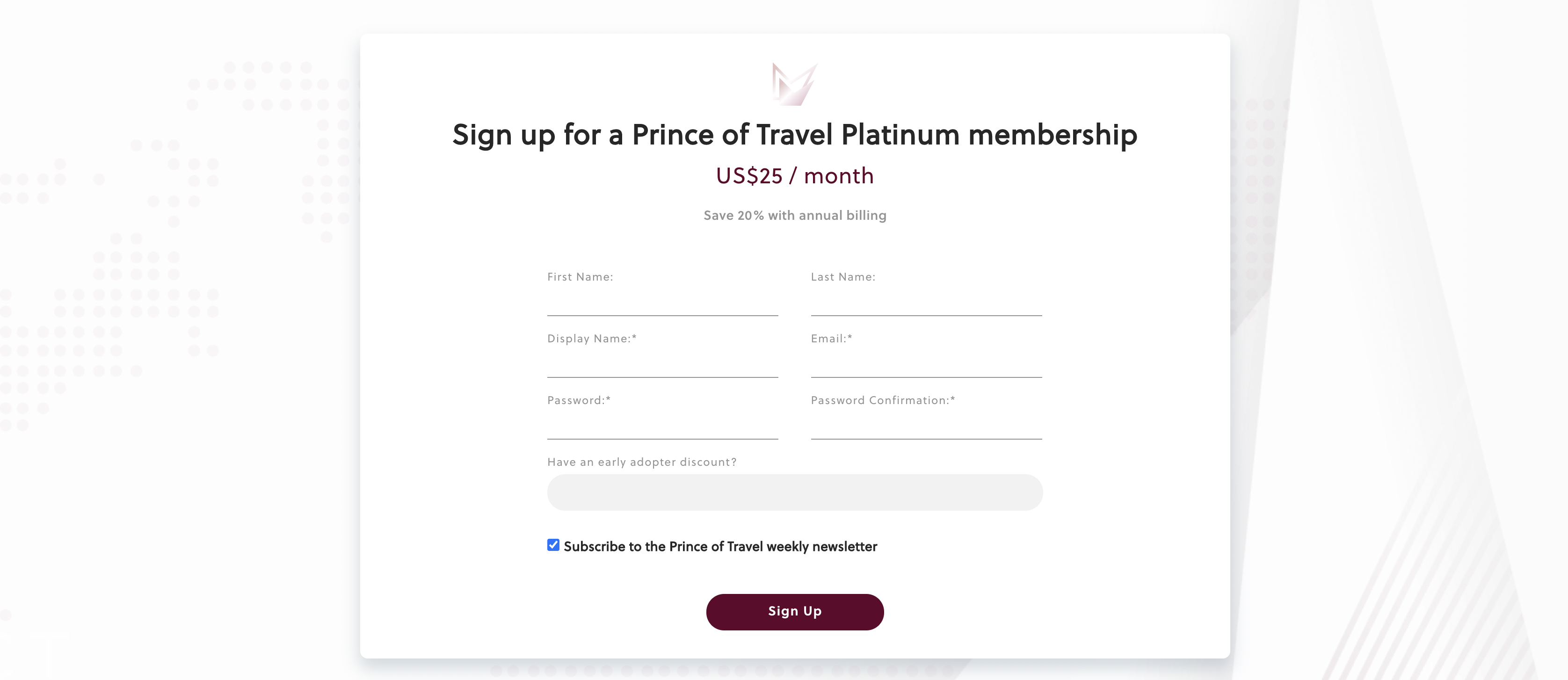Click the "US$25 / month" price text
Viewport: 1568px width, 680px height.
pos(794,176)
